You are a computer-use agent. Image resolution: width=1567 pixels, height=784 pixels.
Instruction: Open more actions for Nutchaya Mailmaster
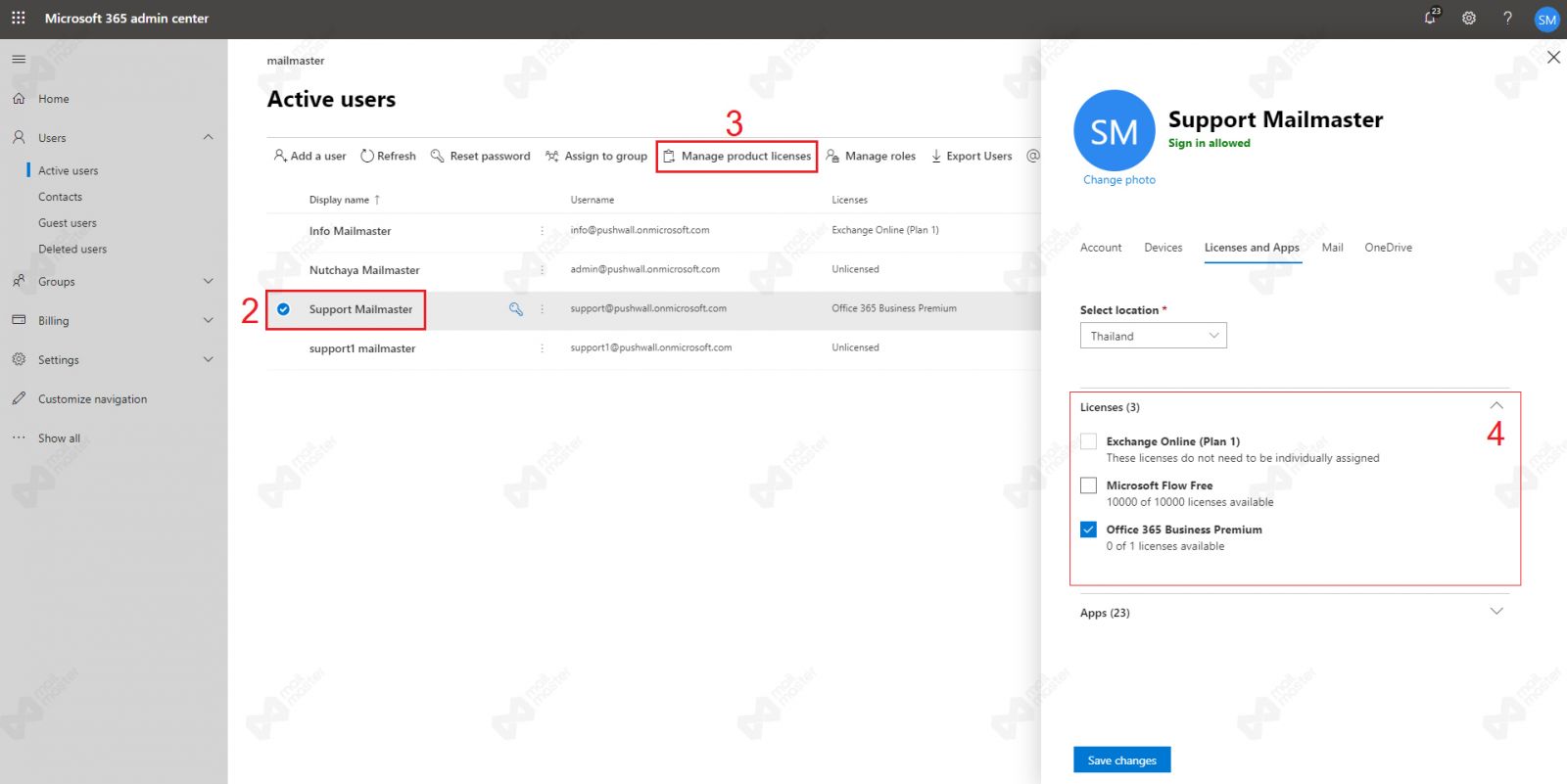pyautogui.click(x=542, y=269)
